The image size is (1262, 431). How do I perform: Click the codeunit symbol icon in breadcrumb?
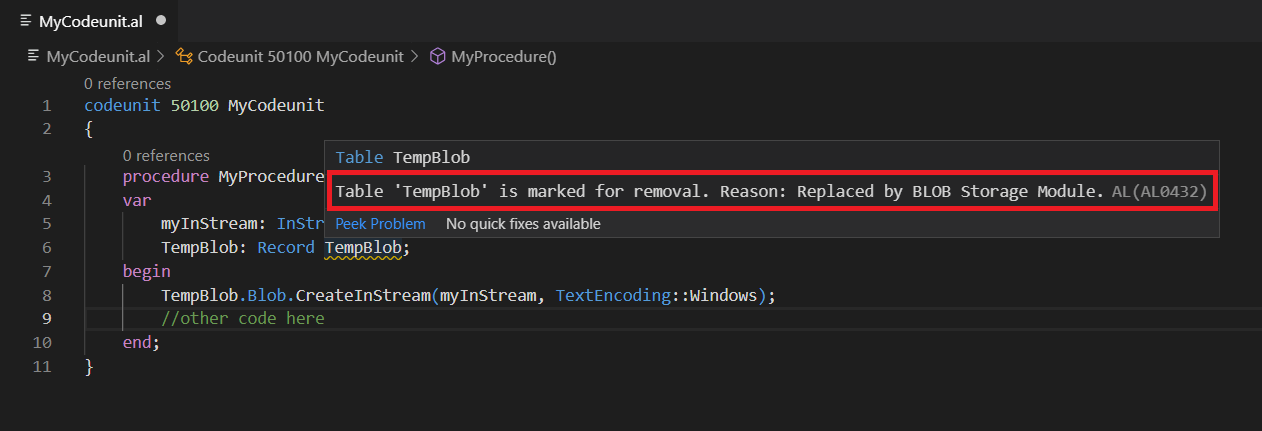click(184, 57)
